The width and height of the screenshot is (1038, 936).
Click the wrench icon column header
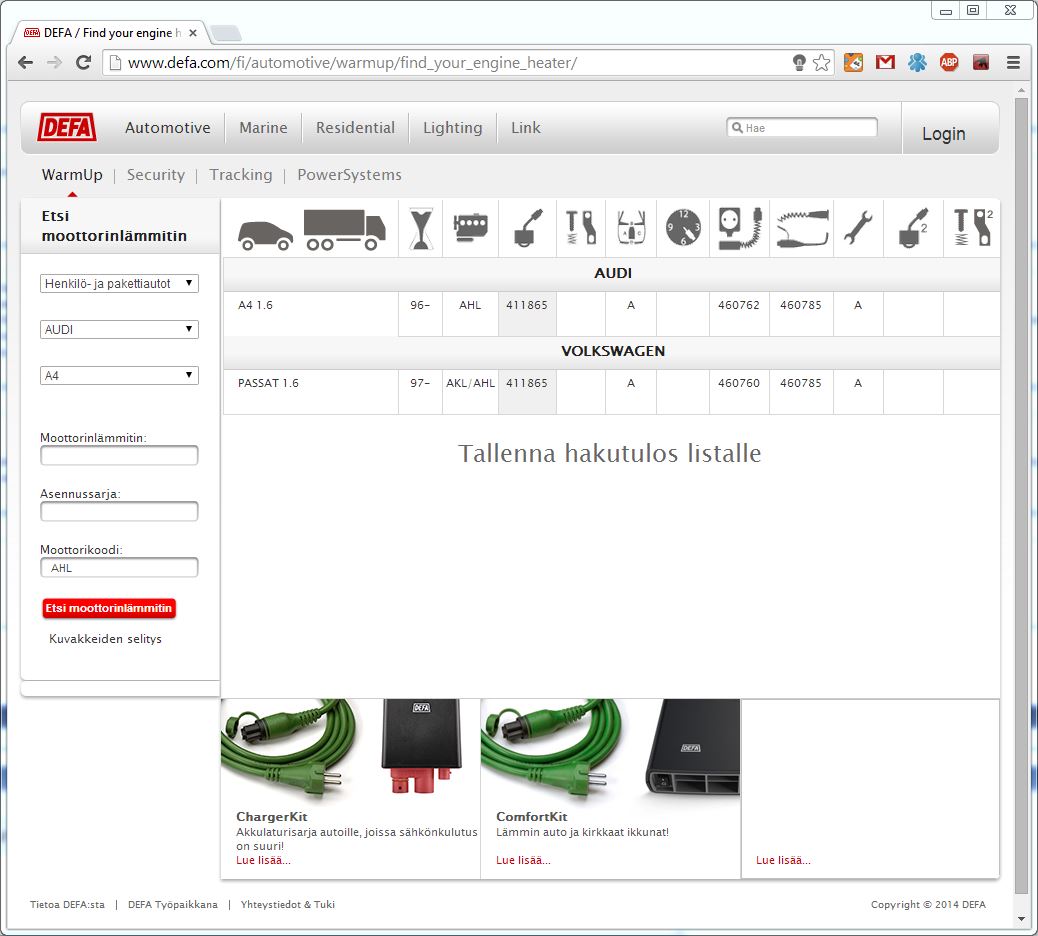(x=858, y=229)
